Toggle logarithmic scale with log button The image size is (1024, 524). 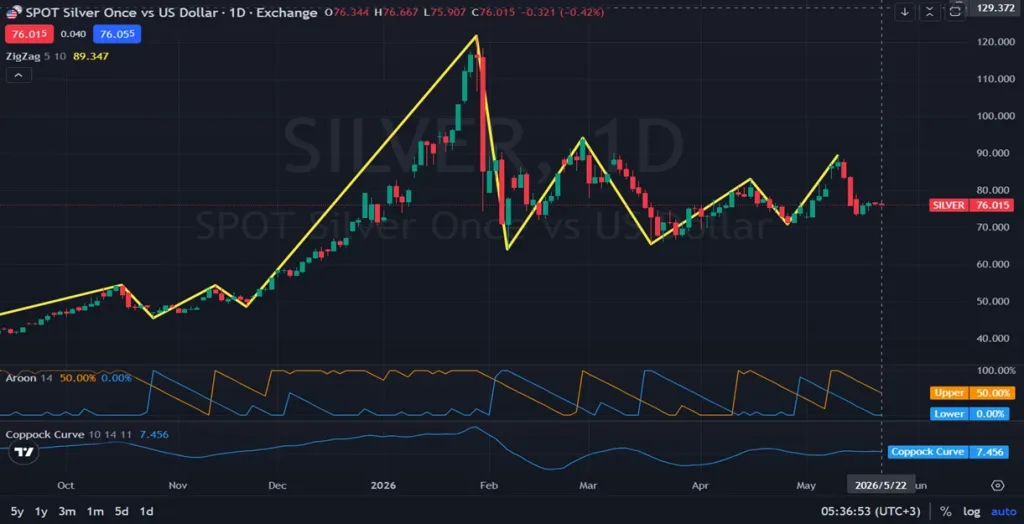click(x=972, y=511)
